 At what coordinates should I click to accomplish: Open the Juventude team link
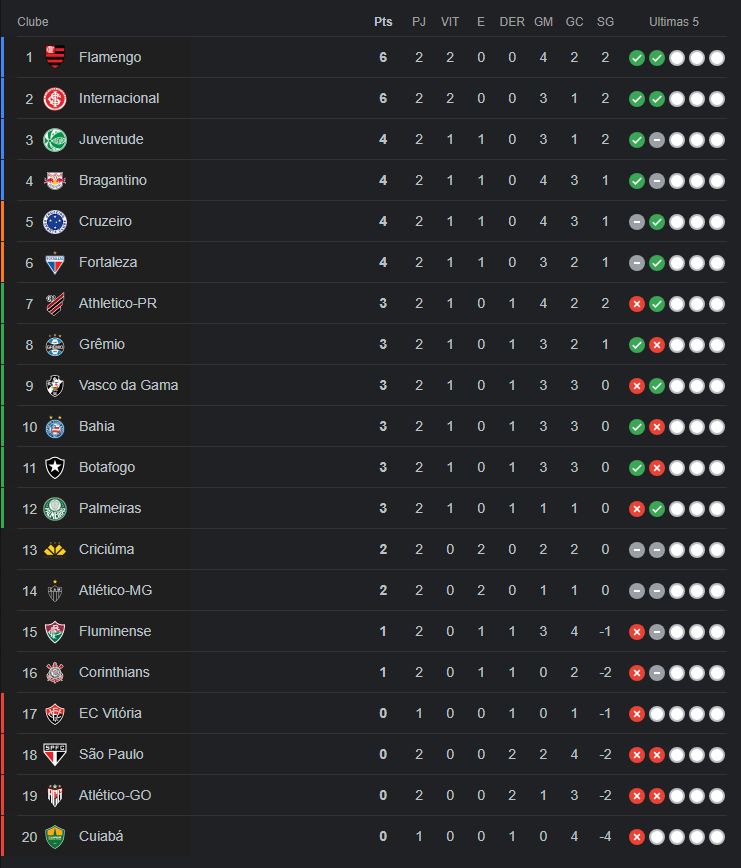coord(111,139)
